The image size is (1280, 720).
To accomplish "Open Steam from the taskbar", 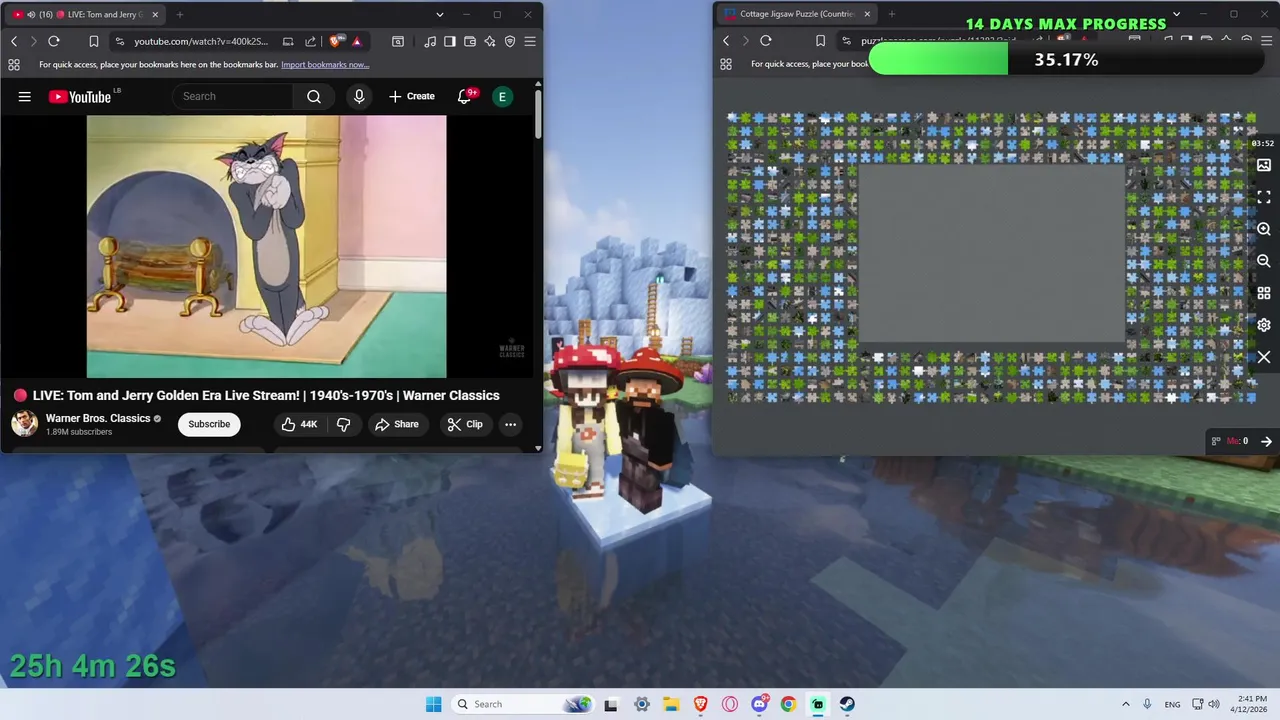I will coord(847,704).
